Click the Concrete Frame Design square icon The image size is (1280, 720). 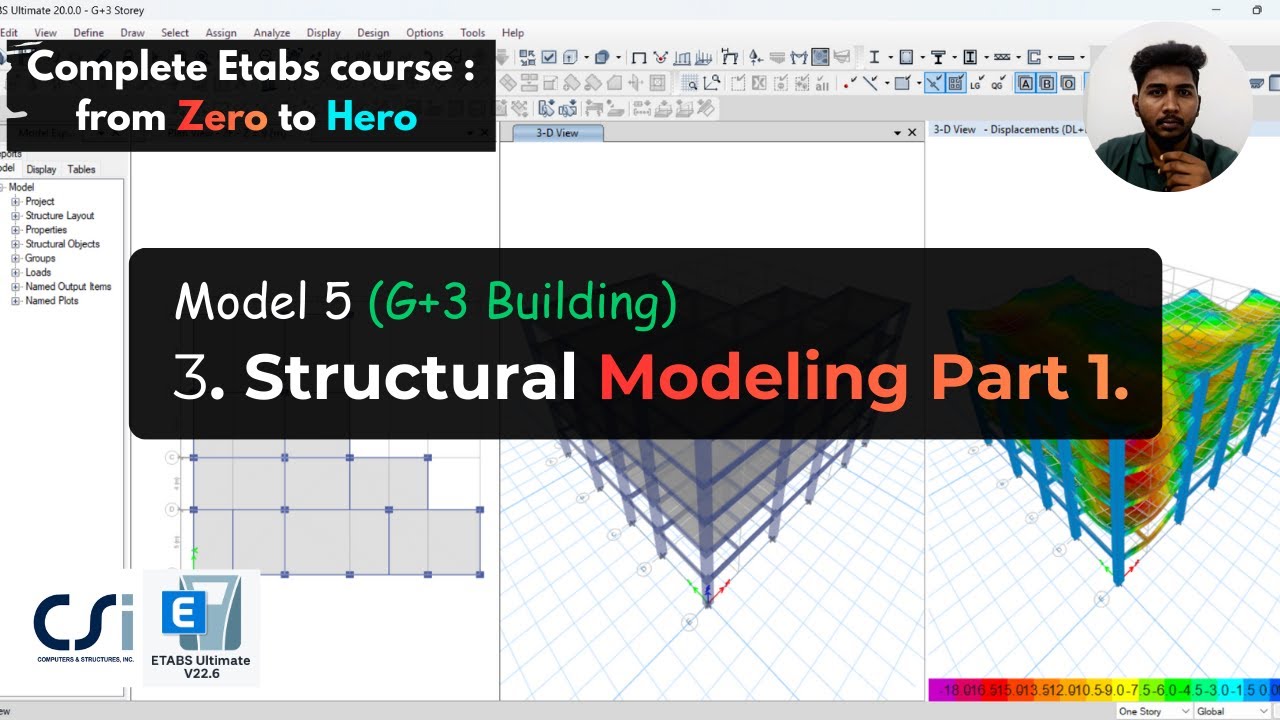click(906, 58)
